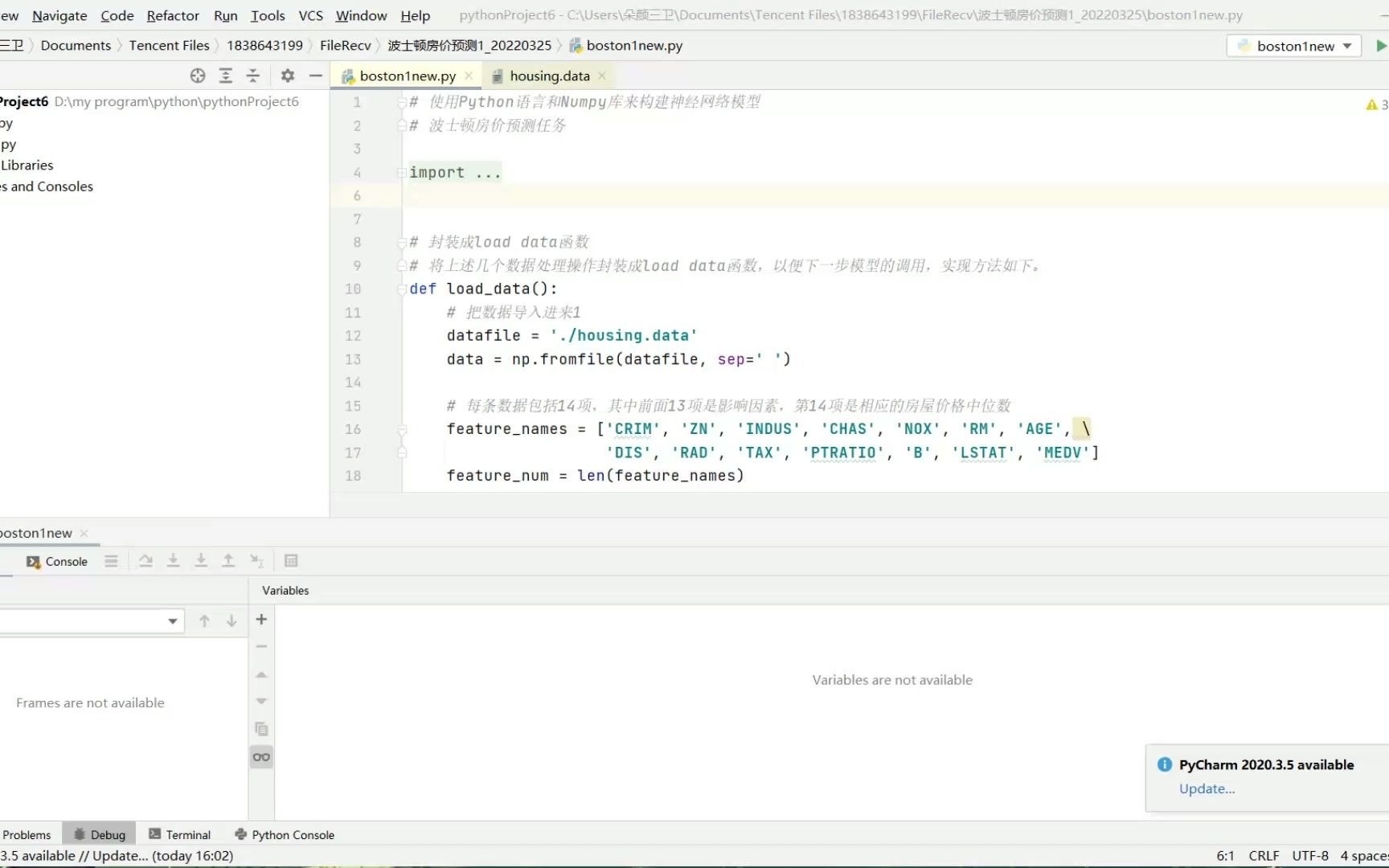
Task: Click FileRecv breadcrumb
Action: click(346, 46)
